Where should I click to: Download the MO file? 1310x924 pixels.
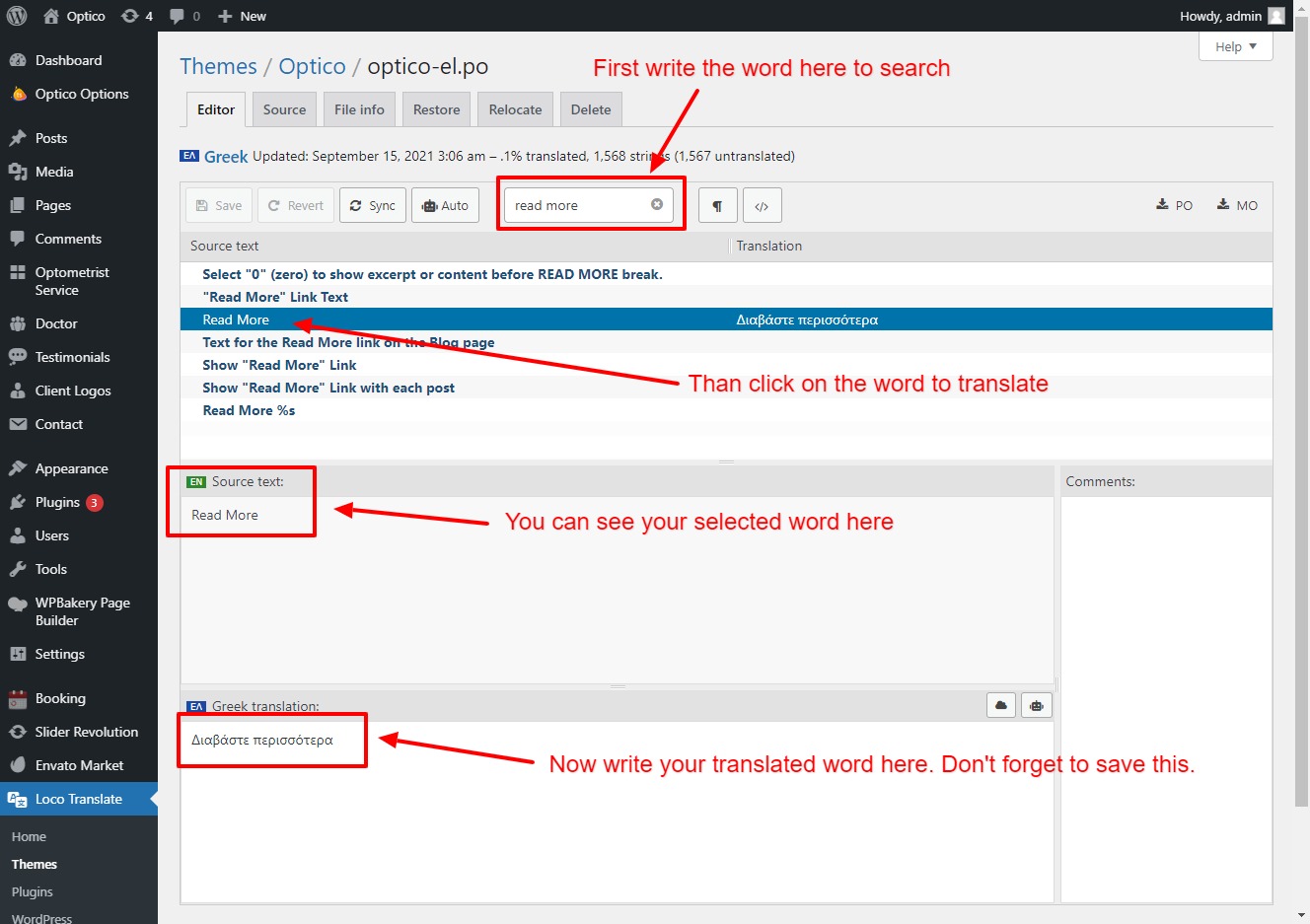(1237, 205)
